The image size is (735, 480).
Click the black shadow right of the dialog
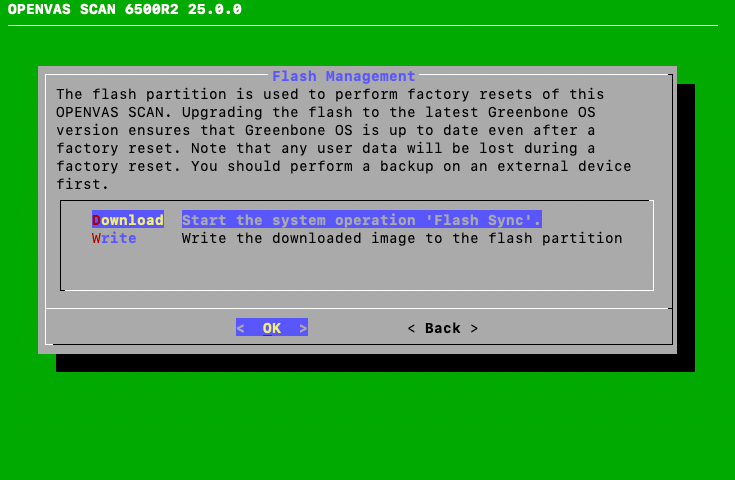pyautogui.click(x=685, y=220)
